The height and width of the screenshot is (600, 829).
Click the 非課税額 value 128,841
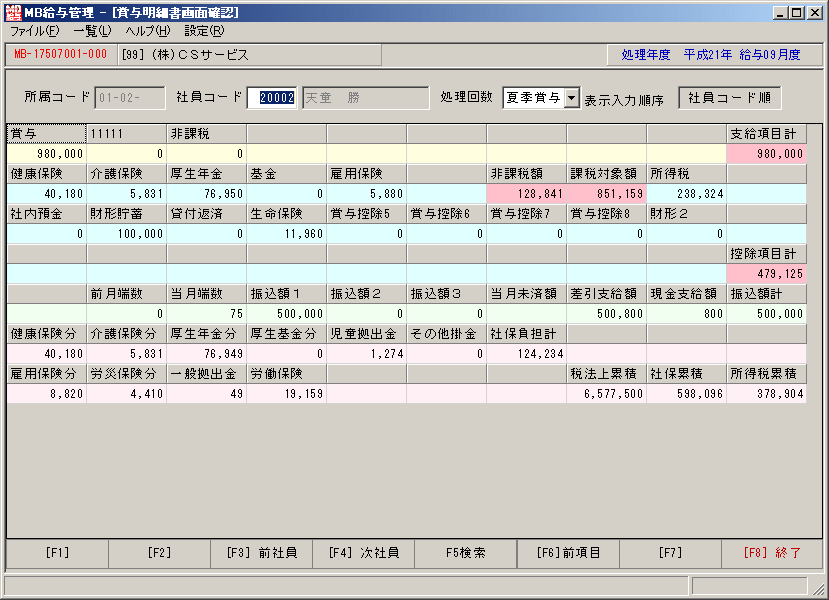527,194
